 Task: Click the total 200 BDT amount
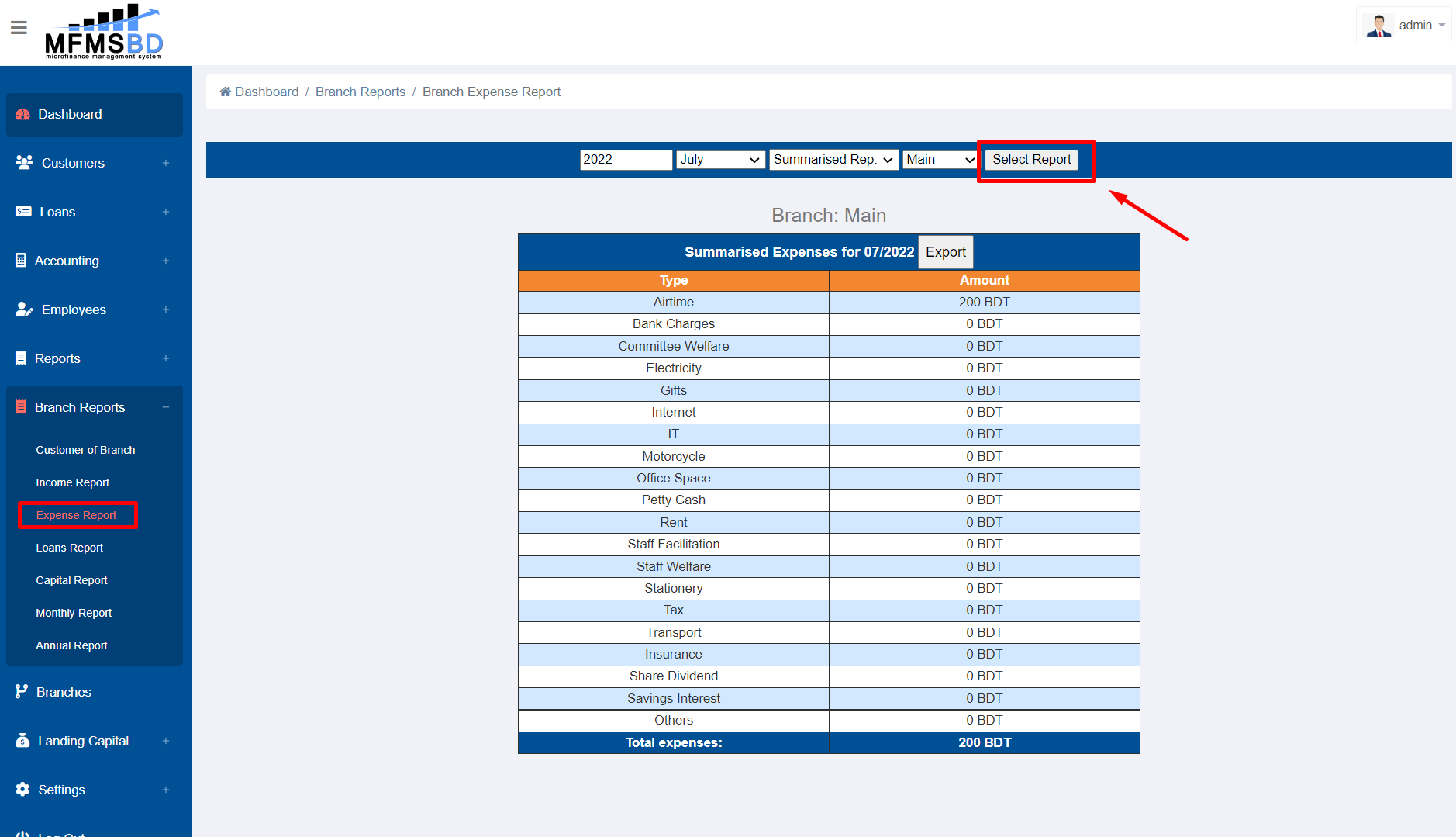(985, 743)
